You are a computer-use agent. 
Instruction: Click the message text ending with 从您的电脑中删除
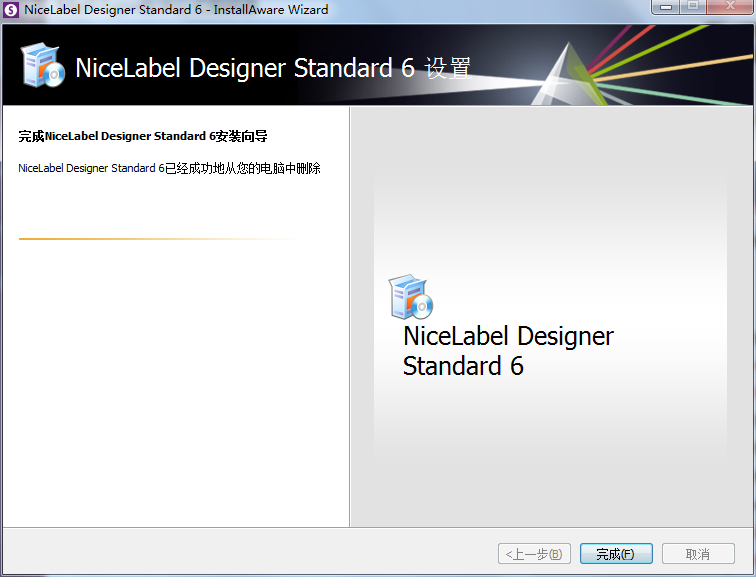(x=169, y=168)
